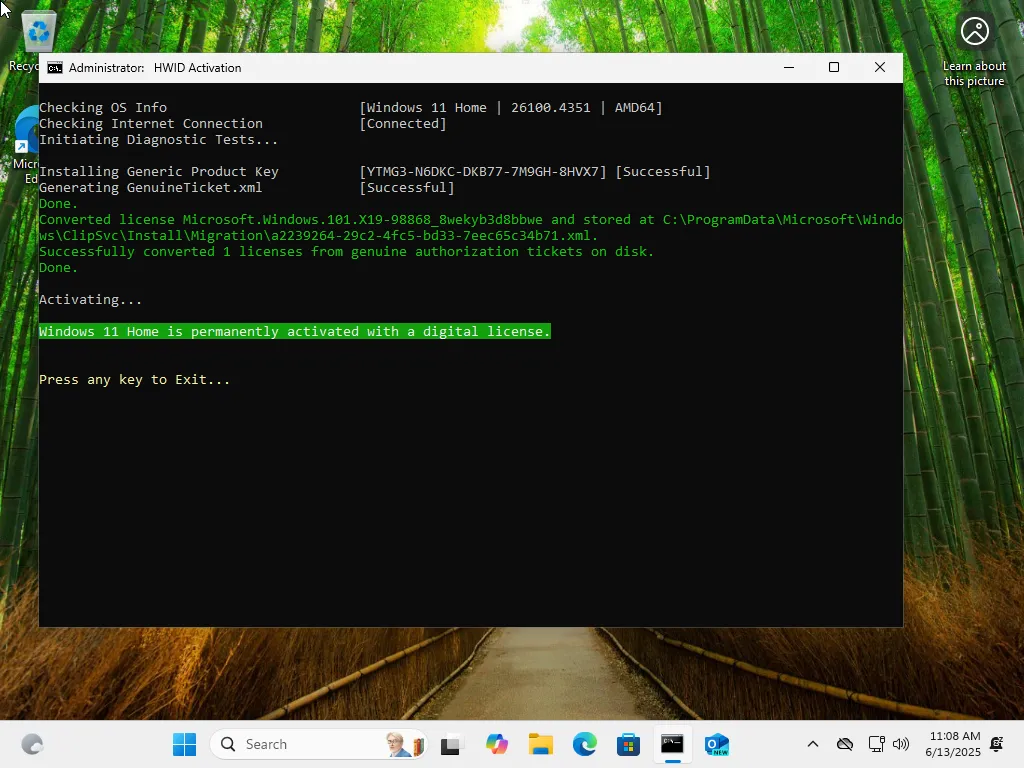Open network status tray icon
Viewport: 1024px width, 768px height.
[876, 744]
